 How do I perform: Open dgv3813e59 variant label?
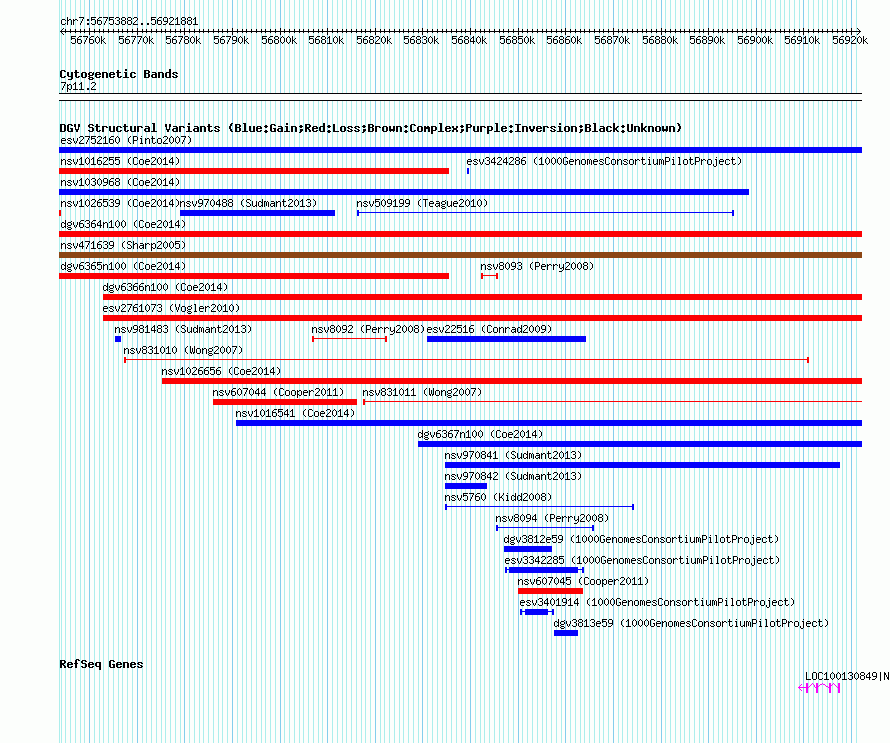pos(691,623)
